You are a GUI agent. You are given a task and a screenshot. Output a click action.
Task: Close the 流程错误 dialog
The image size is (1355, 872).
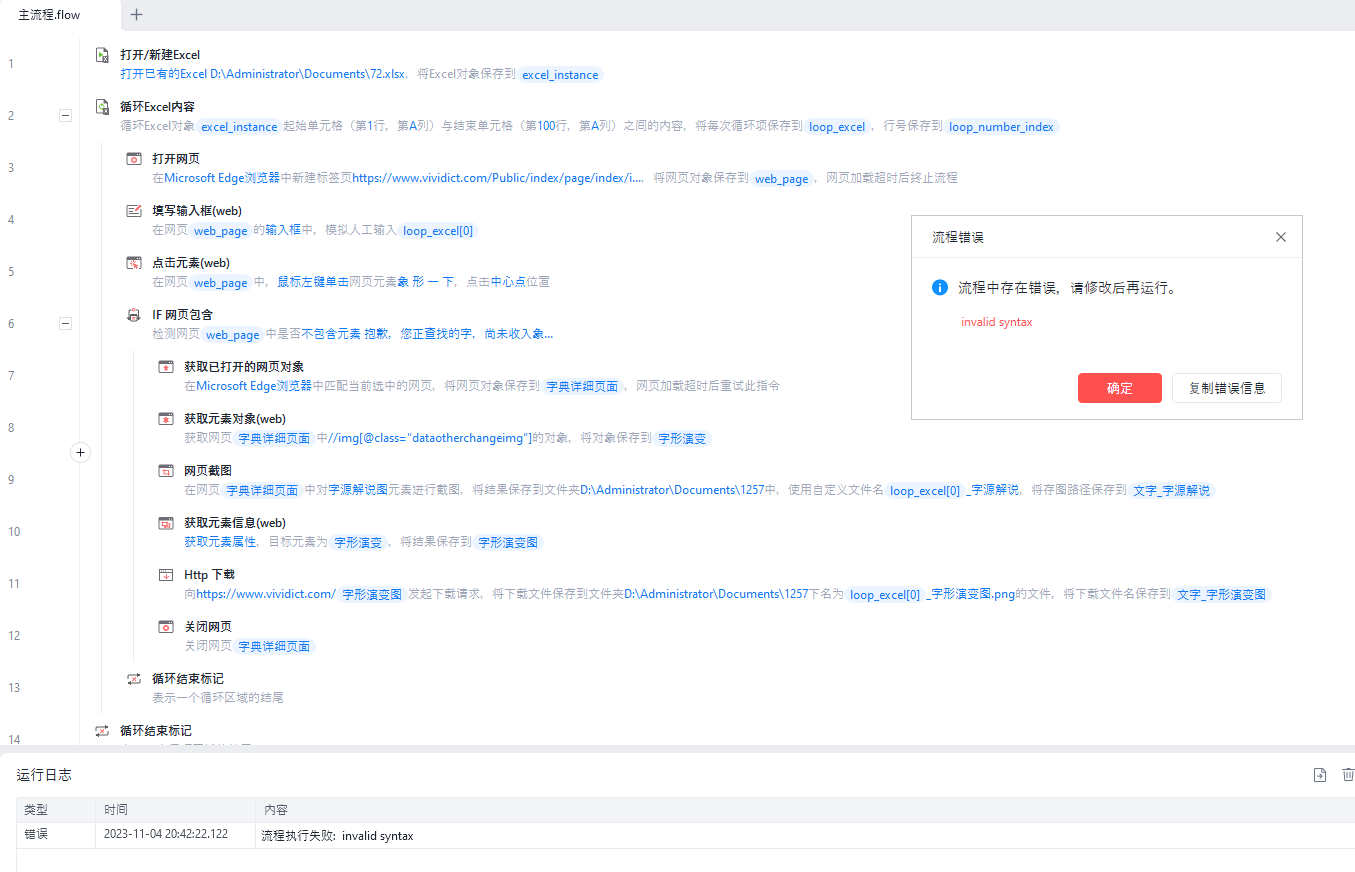coord(1281,237)
